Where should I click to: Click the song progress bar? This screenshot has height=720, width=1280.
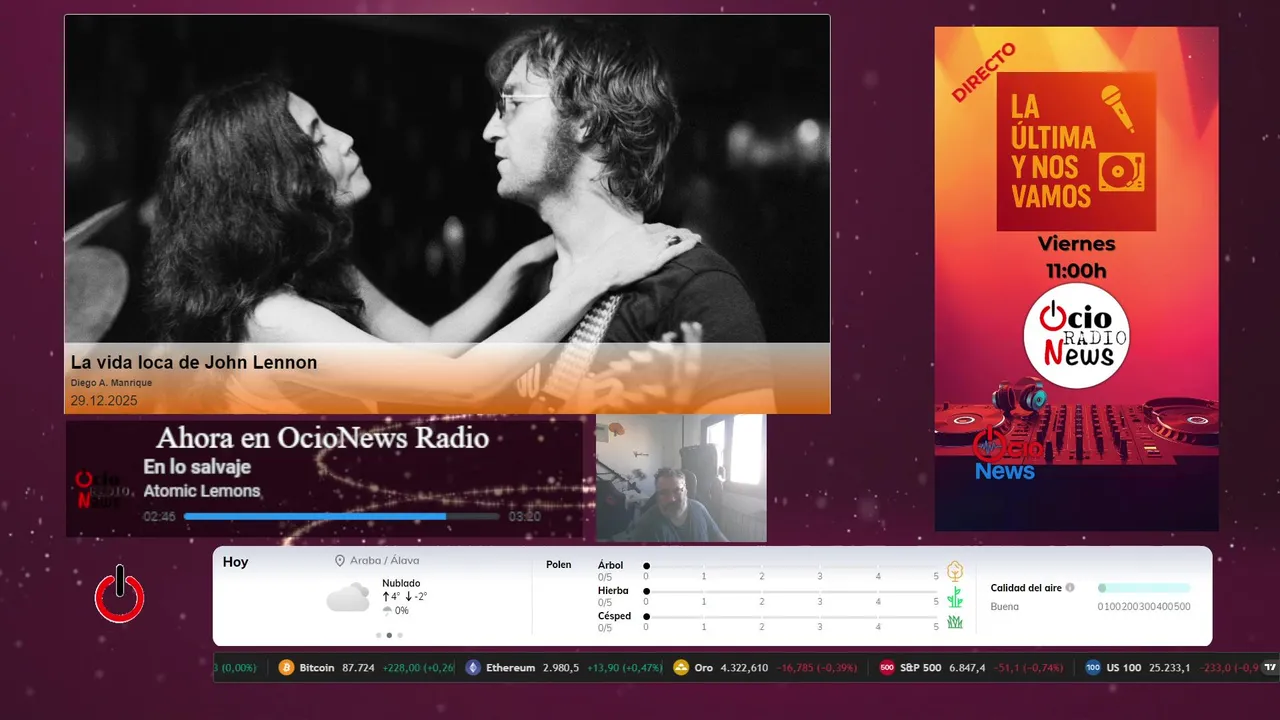click(341, 517)
